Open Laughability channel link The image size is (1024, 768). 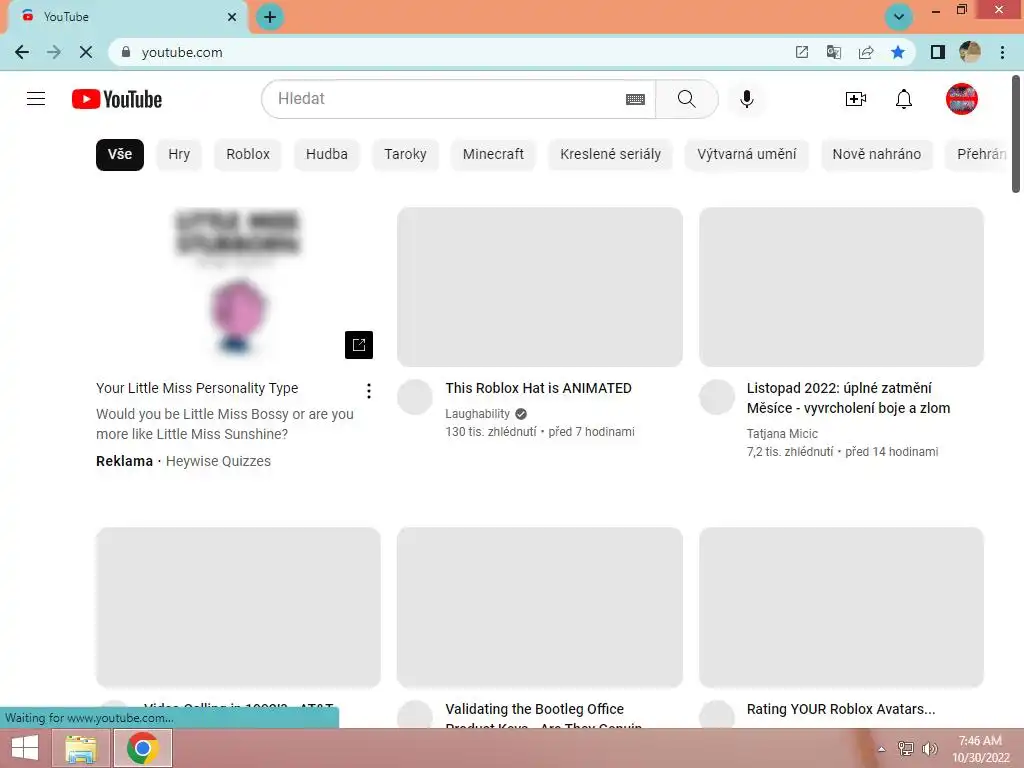477,414
